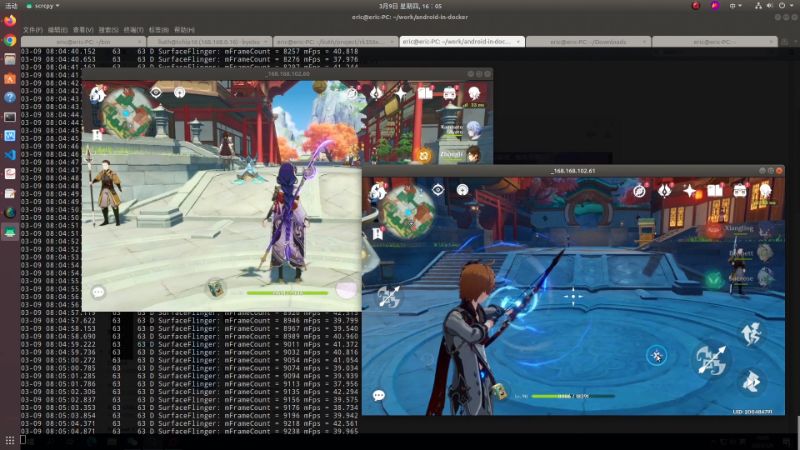
Task: Switch to terminal tab eric@eric-PC: ~/bin
Action: click(x=83, y=42)
